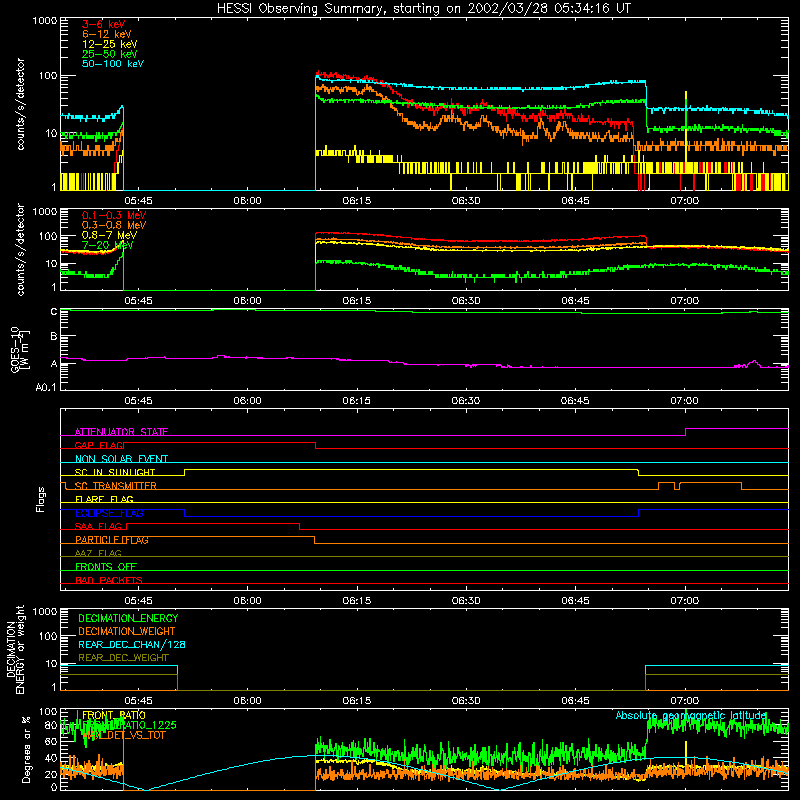The width and height of the screenshot is (800, 800).
Task: Click the 05:45 tick under the Flags panel
Action: pyautogui.click(x=138, y=601)
